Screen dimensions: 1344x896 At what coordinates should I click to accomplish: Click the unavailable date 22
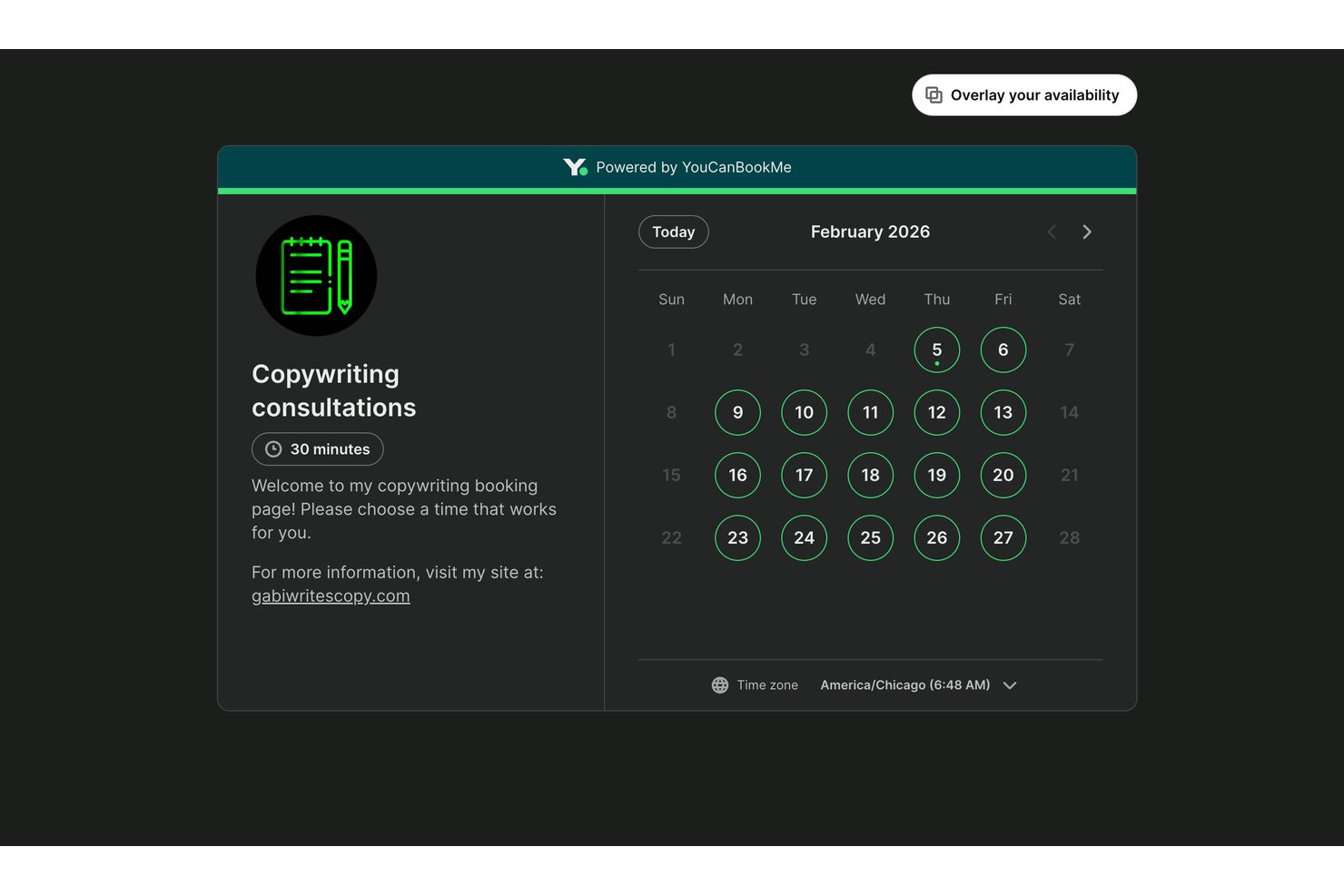(672, 537)
